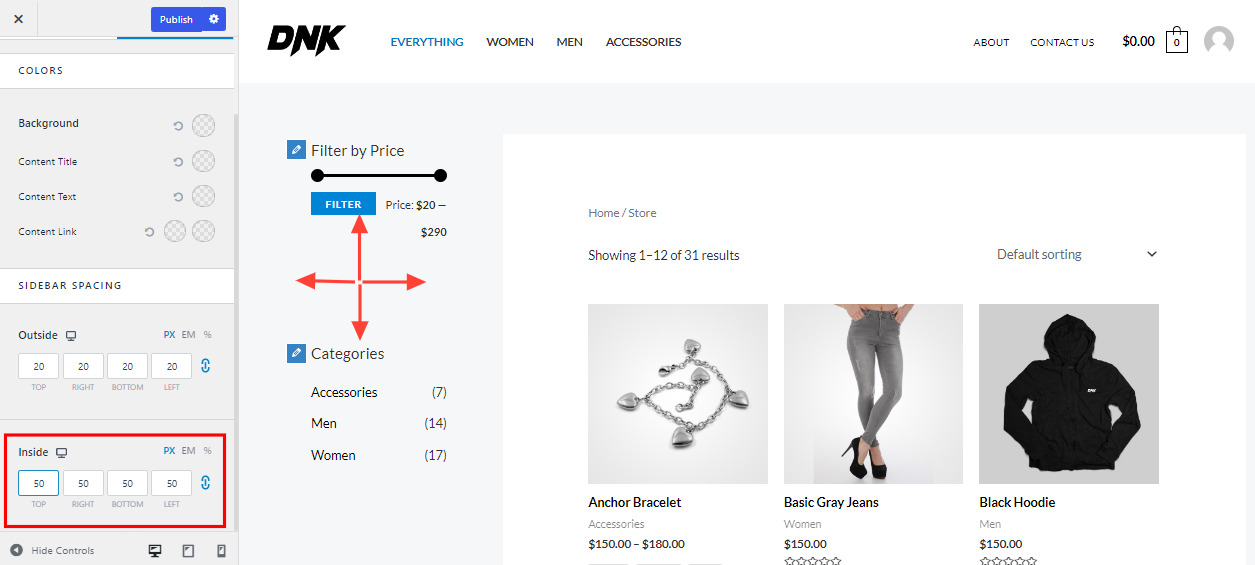
Task: Open the WOMEN menu item
Action: (x=510, y=42)
